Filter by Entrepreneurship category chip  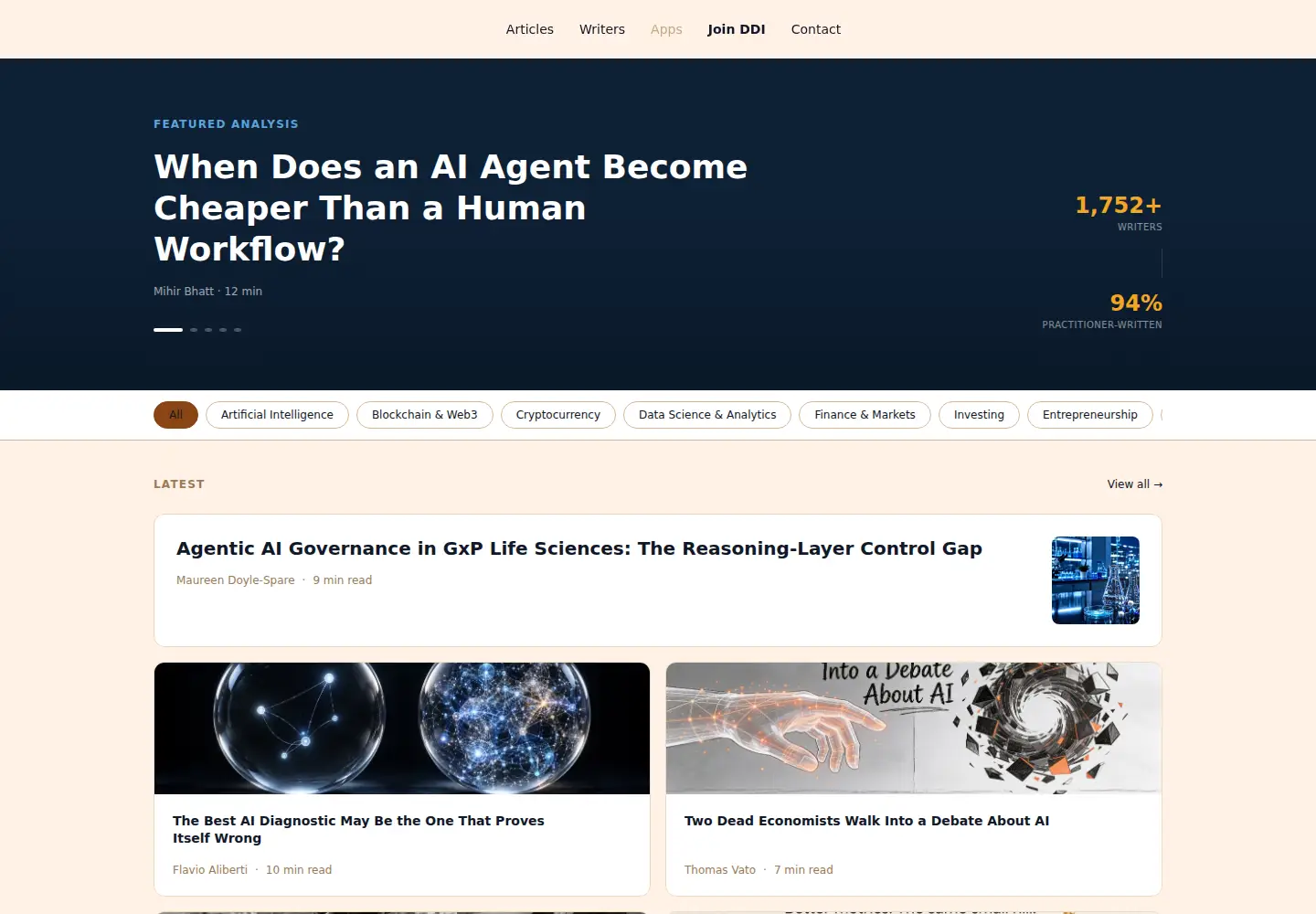tap(1090, 415)
